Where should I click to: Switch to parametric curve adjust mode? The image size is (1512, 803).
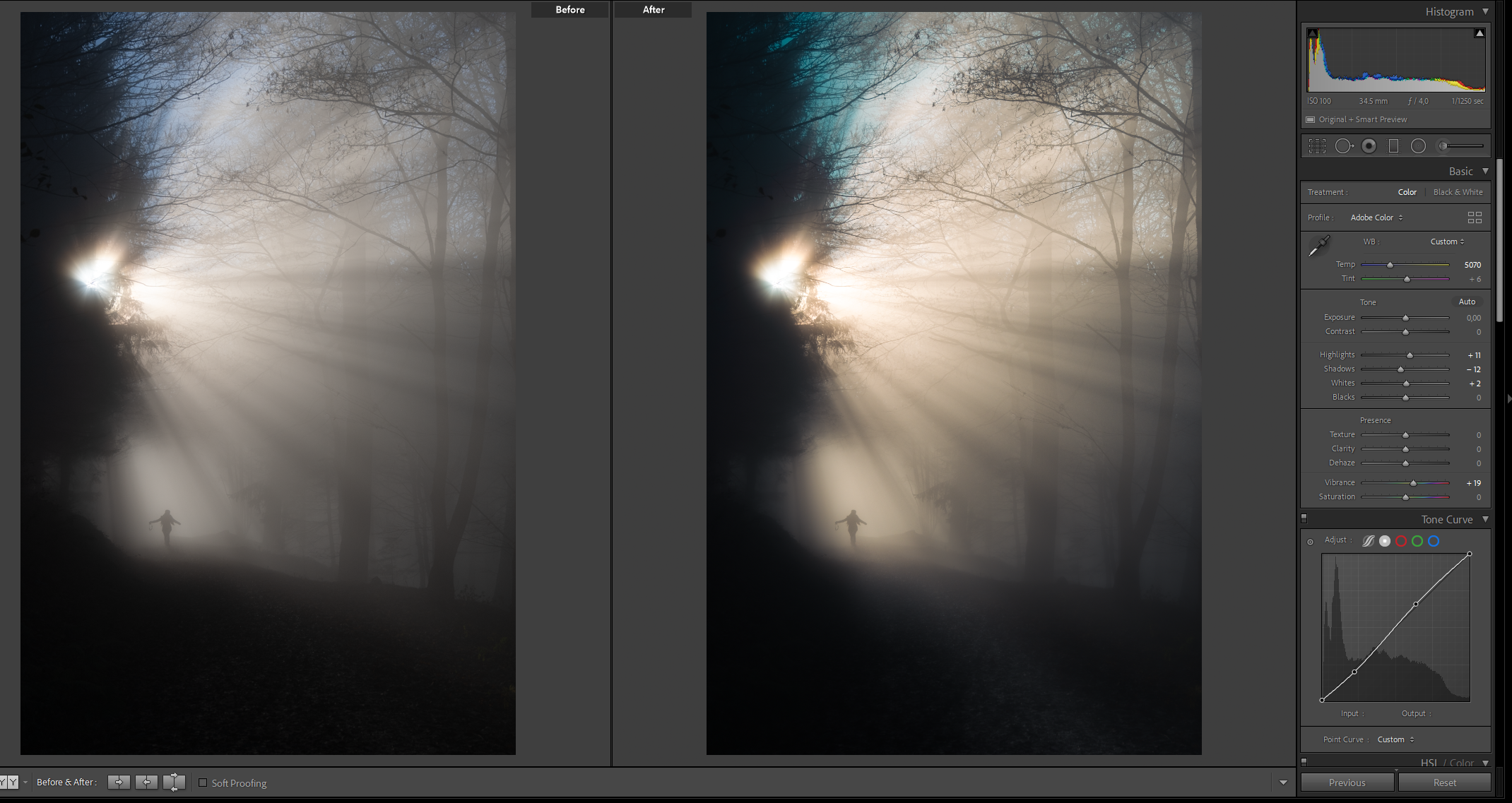pyautogui.click(x=1369, y=541)
